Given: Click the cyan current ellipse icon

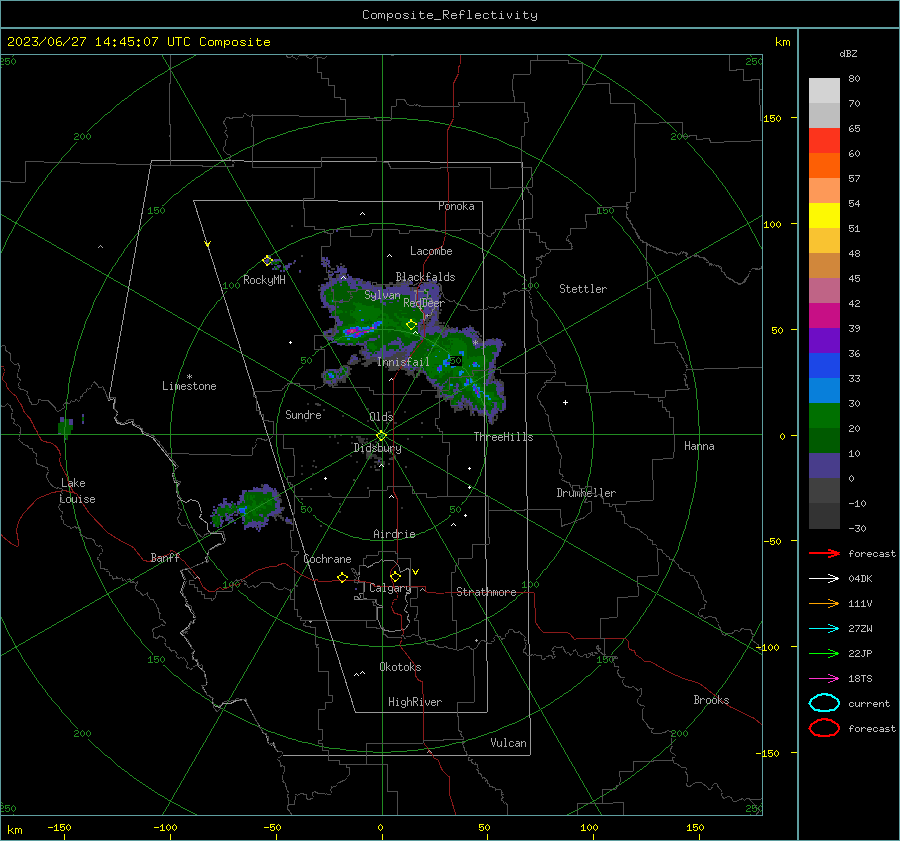Looking at the screenshot, I should coord(824,703).
